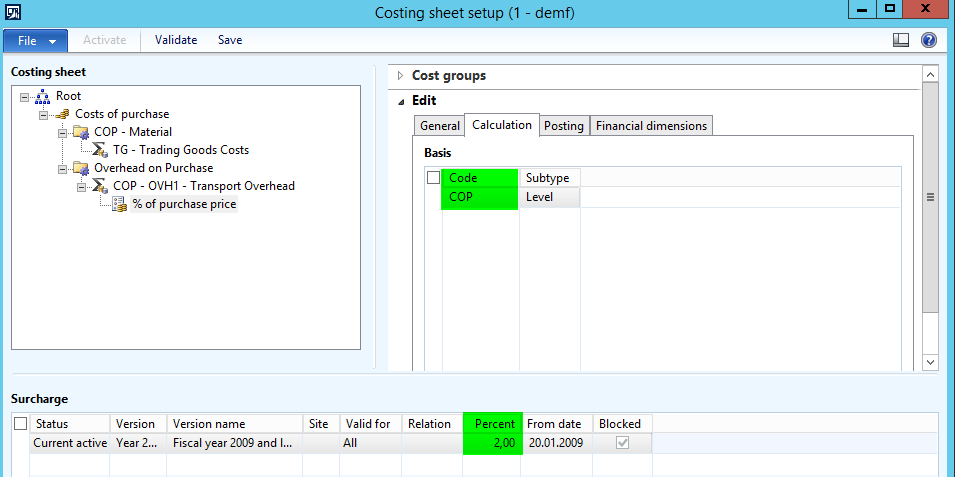Click the Overhead on Purchase folder icon

pyautogui.click(x=81, y=168)
